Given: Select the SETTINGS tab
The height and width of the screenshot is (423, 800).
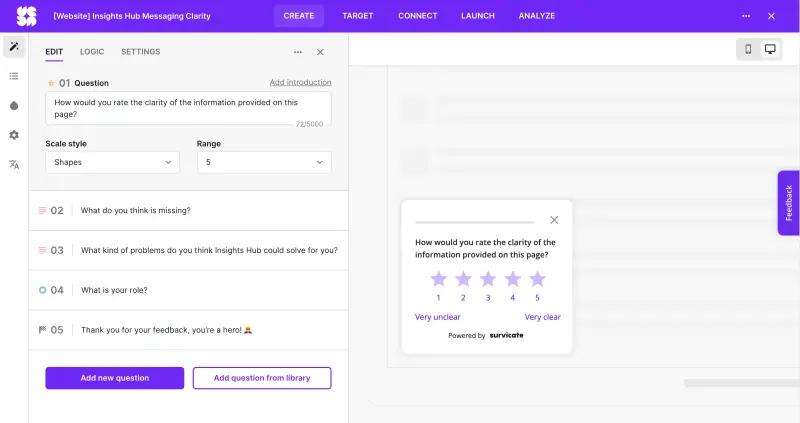Looking at the screenshot, I should coord(141,52).
